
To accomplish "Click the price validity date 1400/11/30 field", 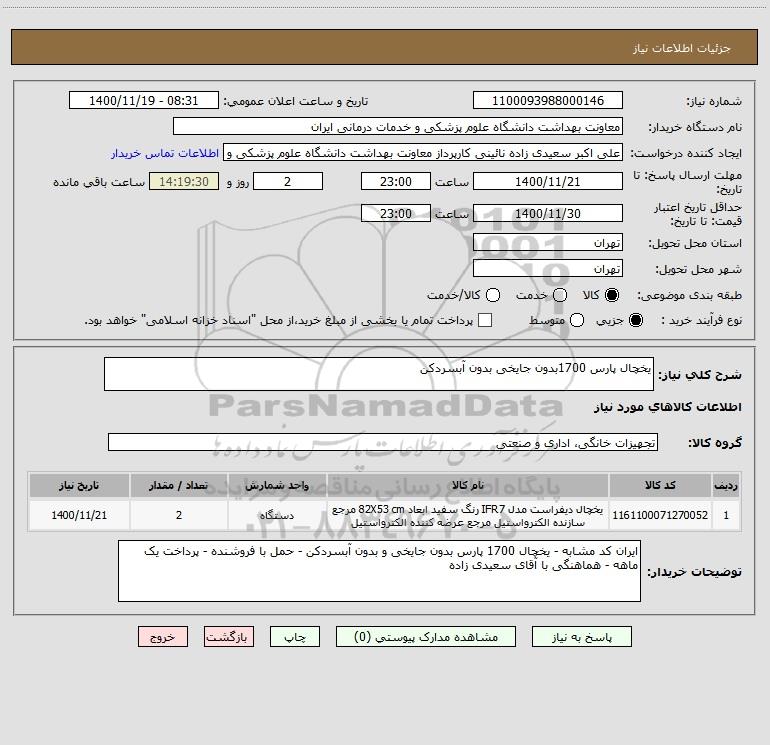I will pos(548,213).
